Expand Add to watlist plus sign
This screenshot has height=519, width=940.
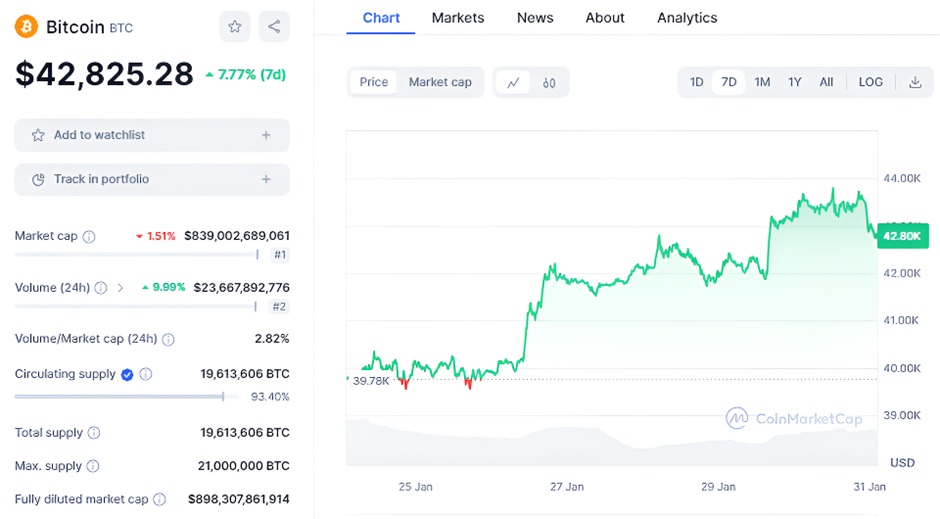click(266, 135)
